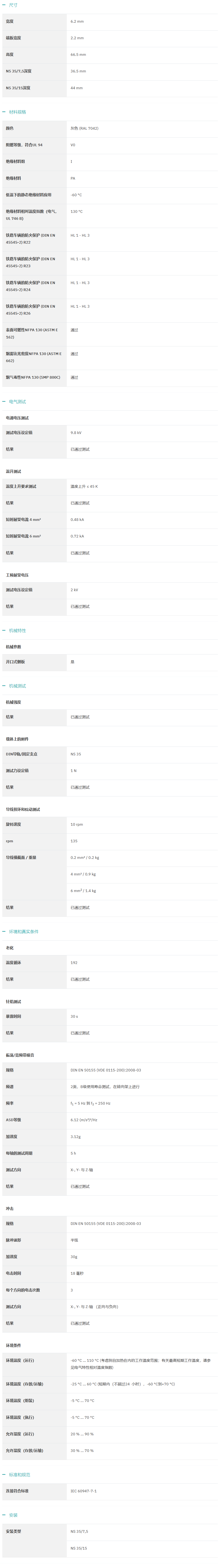Select the 130 °C temperature index

tap(77, 212)
